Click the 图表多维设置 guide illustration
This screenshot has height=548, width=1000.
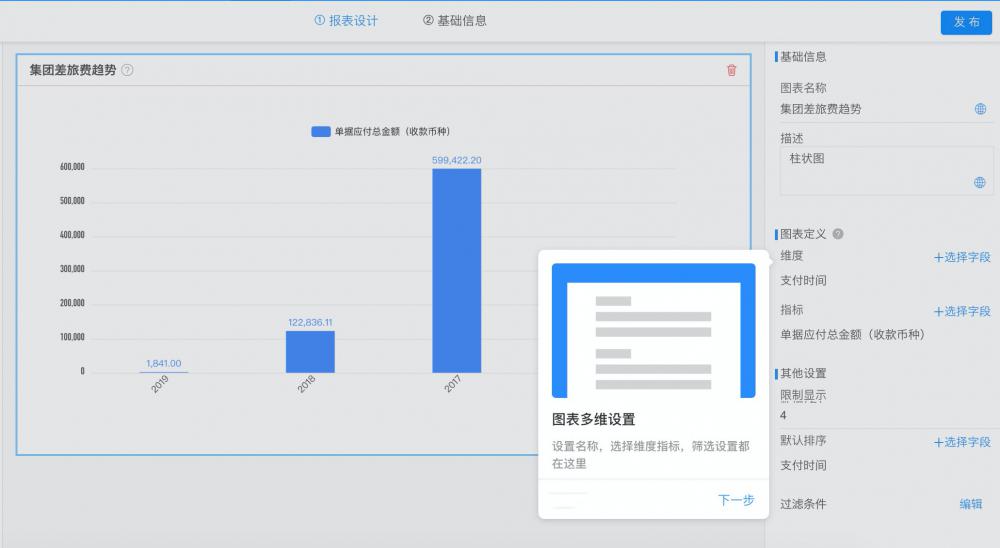653,331
